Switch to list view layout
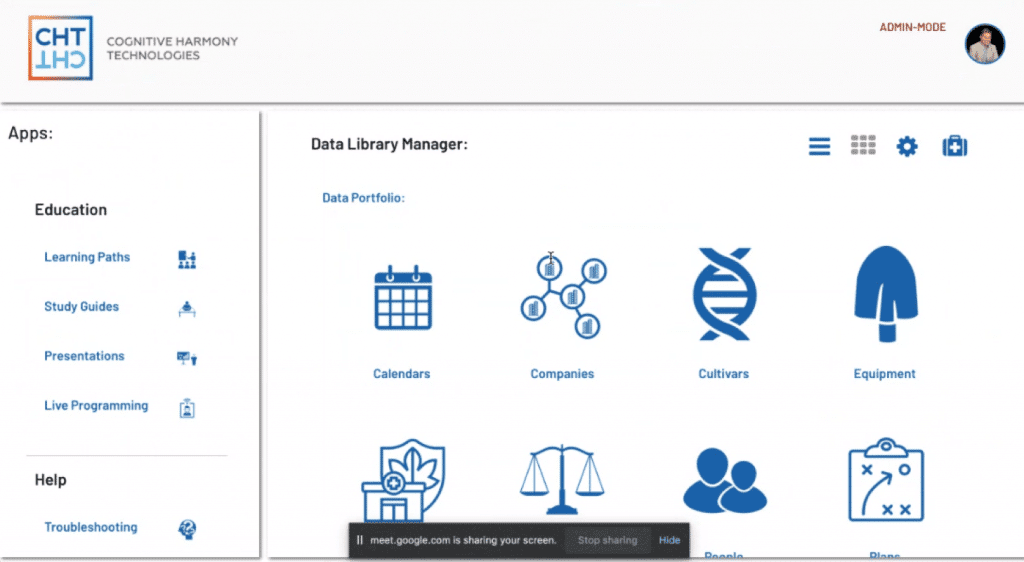Screen dimensions: 1024x562 coord(819,147)
